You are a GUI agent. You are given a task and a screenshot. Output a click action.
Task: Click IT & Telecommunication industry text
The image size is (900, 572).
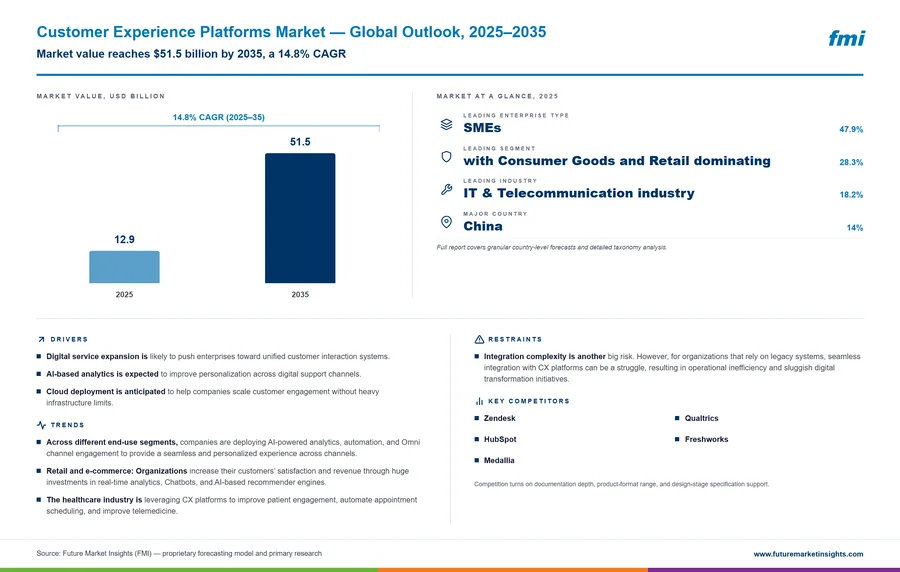(x=579, y=193)
